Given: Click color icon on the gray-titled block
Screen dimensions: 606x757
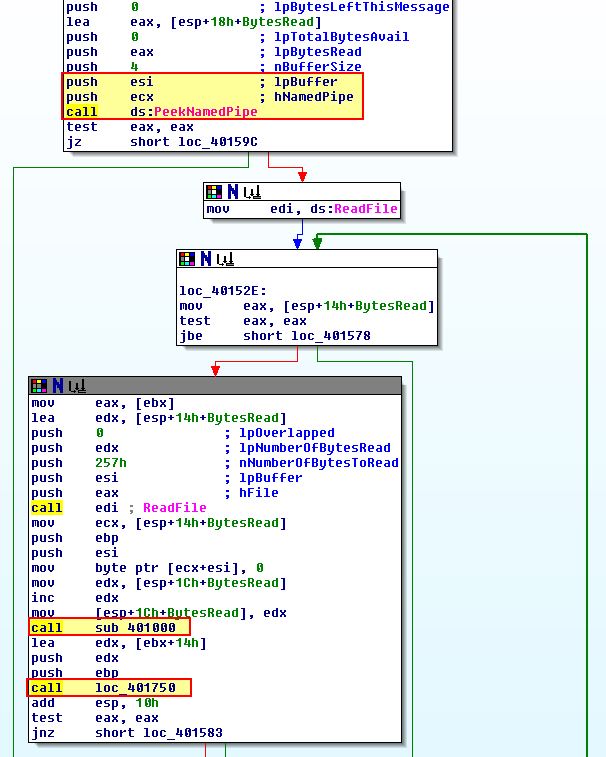Looking at the screenshot, I should (38, 385).
